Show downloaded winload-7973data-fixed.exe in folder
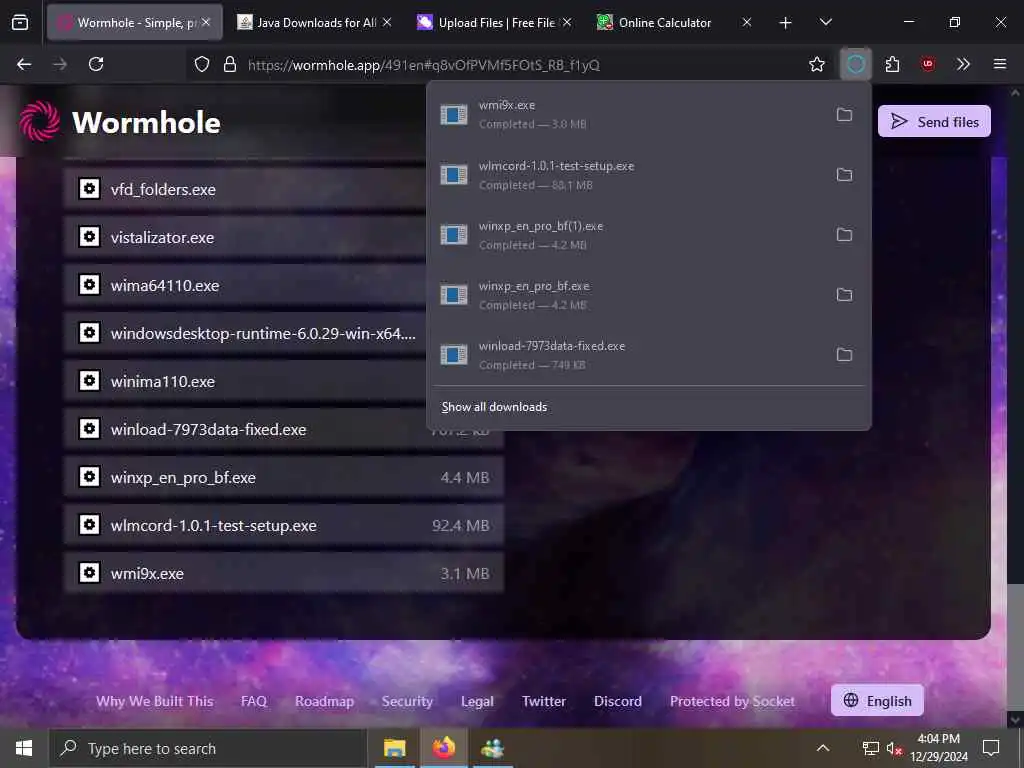Screen dimensions: 1024x768 [x=844, y=355]
